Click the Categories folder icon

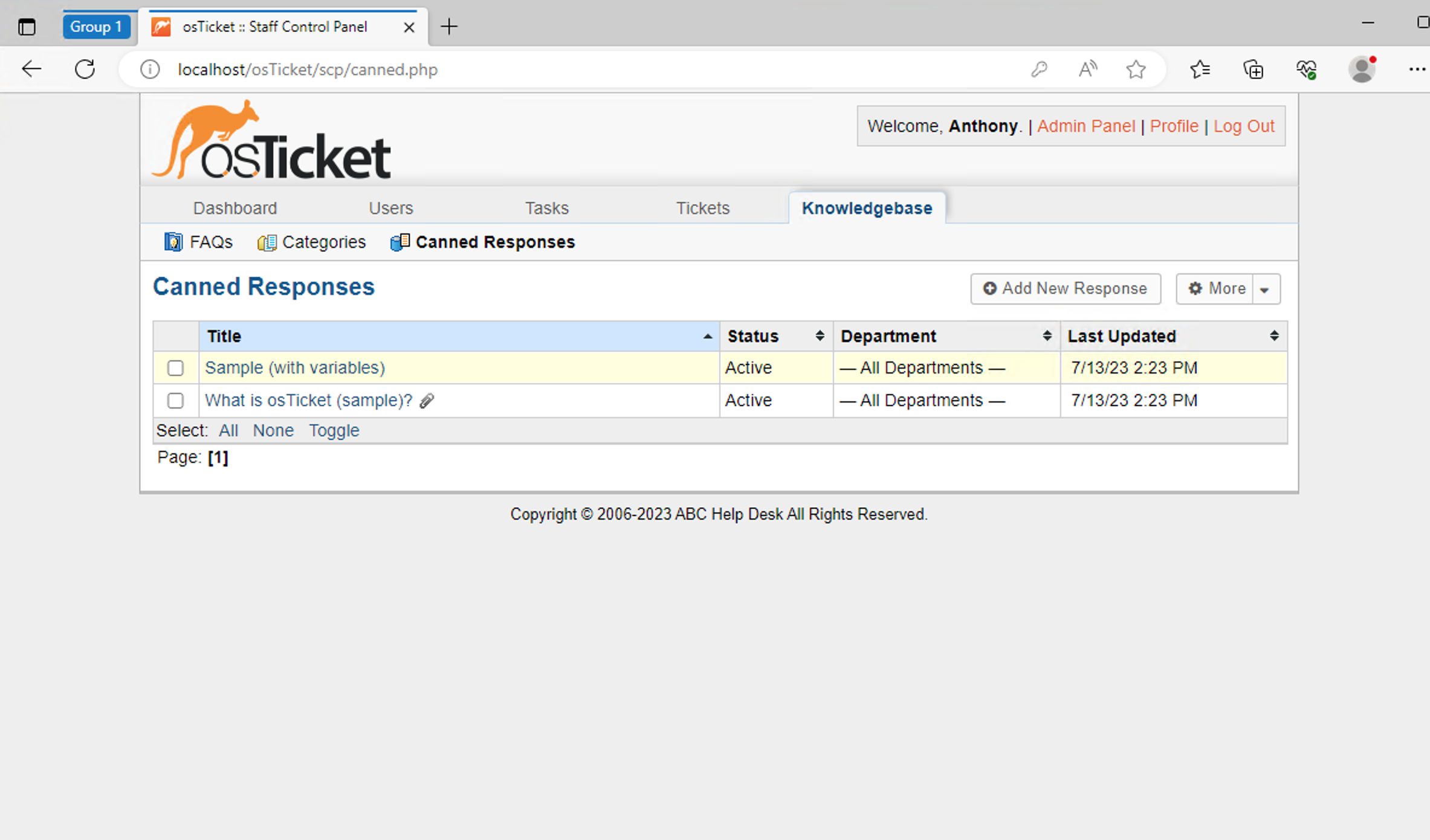[267, 242]
